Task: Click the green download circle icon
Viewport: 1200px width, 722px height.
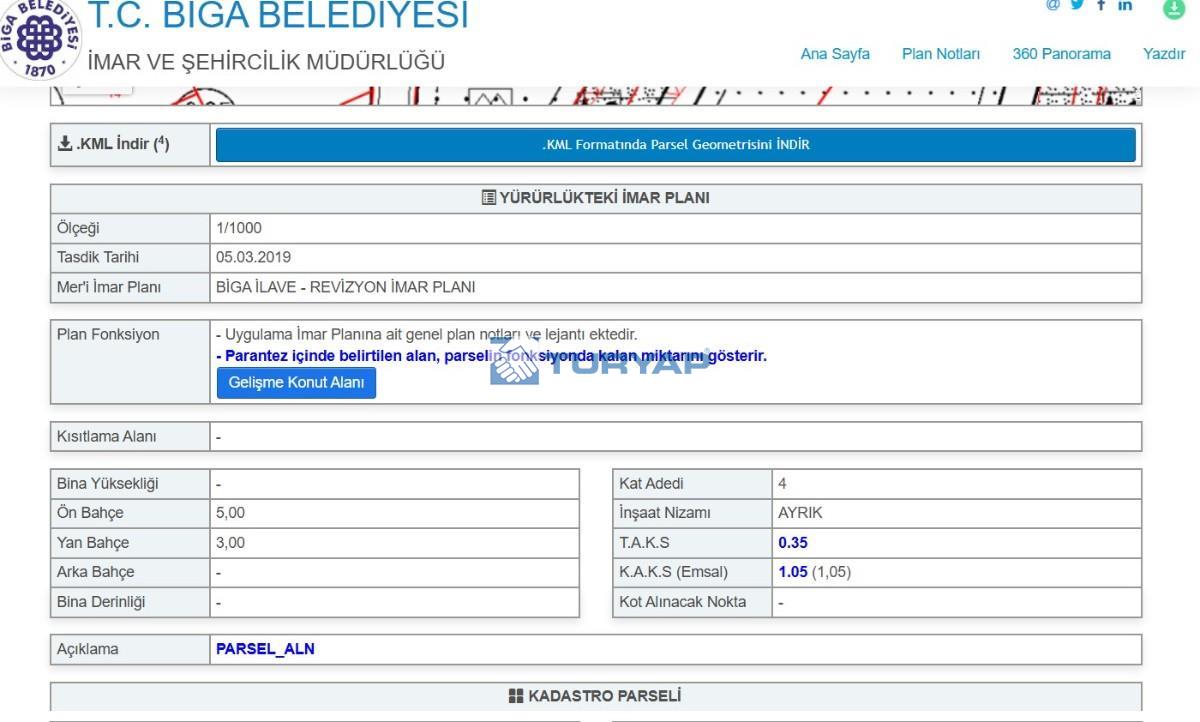Action: click(1173, 8)
